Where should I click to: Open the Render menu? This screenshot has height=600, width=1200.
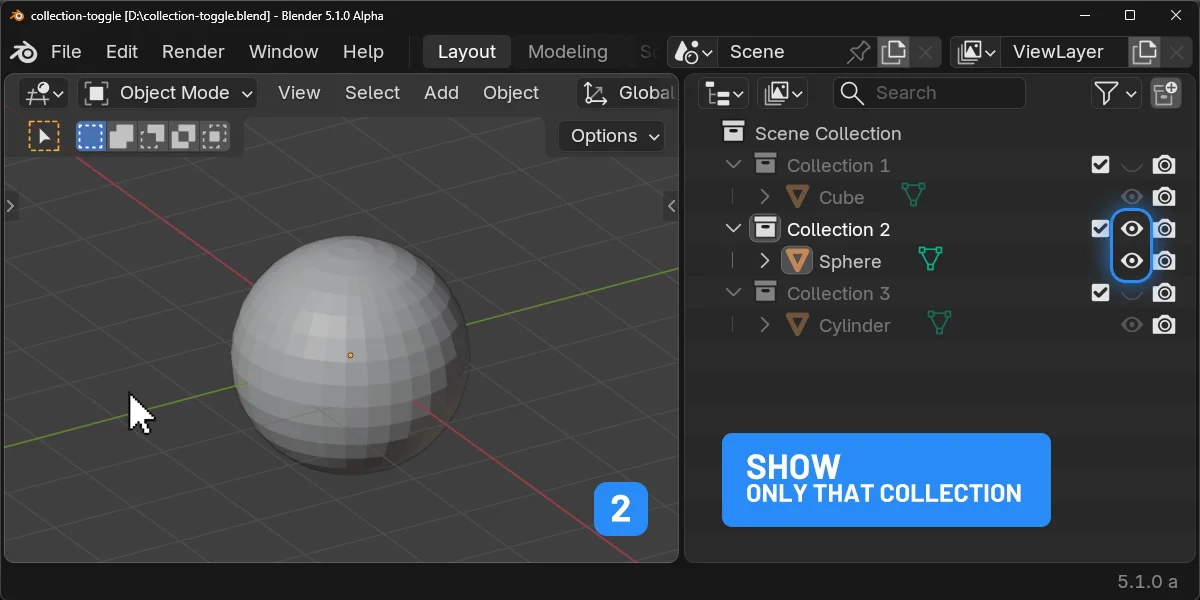point(193,51)
